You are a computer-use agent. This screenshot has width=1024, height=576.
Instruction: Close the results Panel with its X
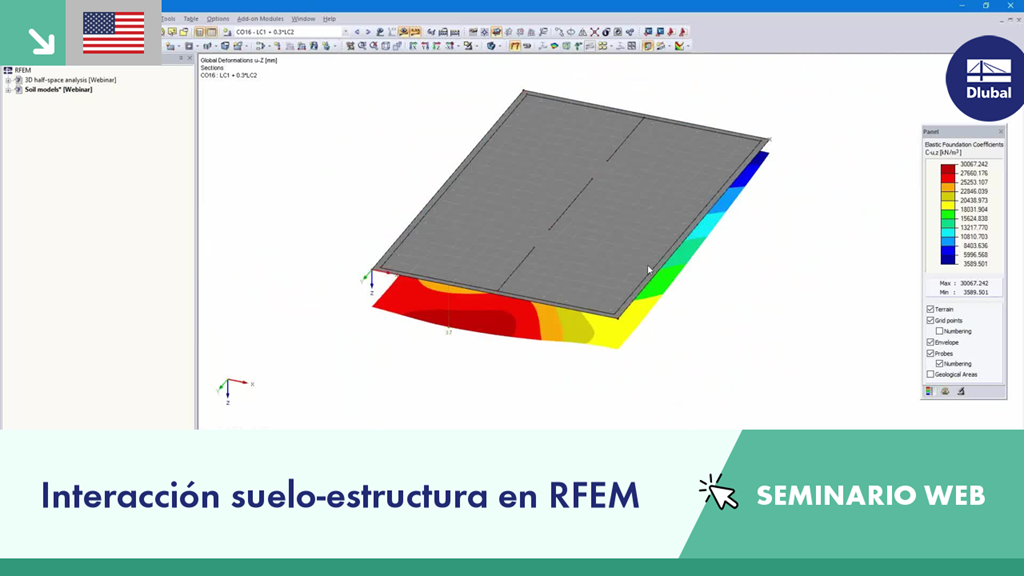click(x=1000, y=132)
